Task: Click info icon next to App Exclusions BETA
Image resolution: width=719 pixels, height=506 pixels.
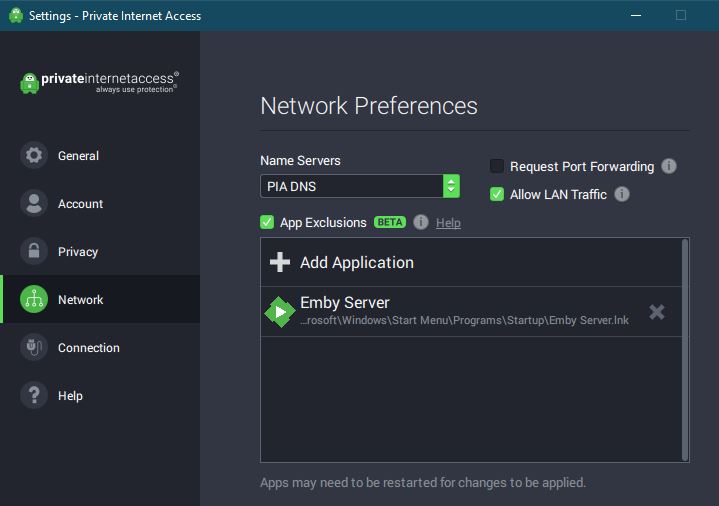Action: (x=421, y=222)
